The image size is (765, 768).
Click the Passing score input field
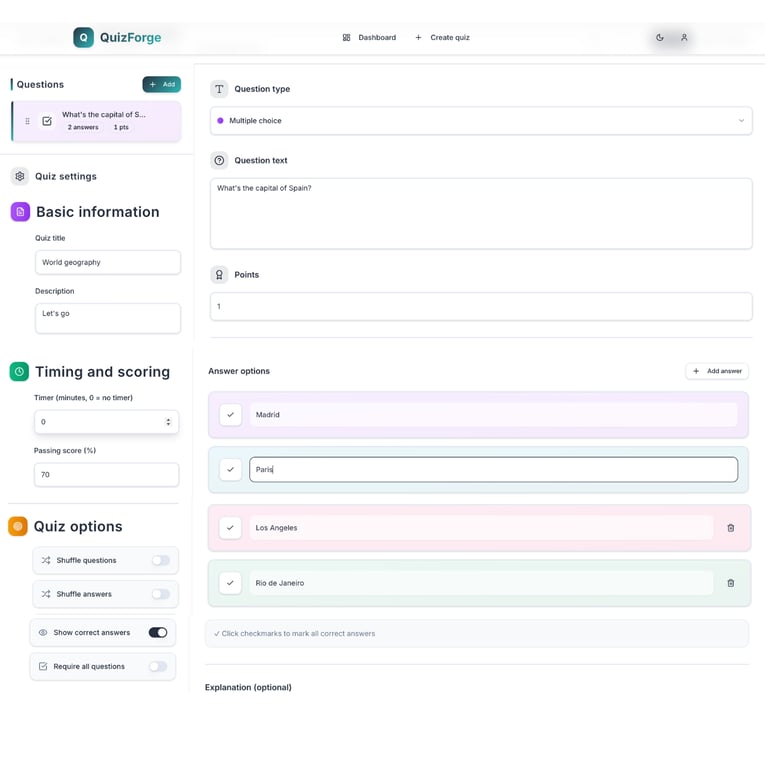coord(106,475)
